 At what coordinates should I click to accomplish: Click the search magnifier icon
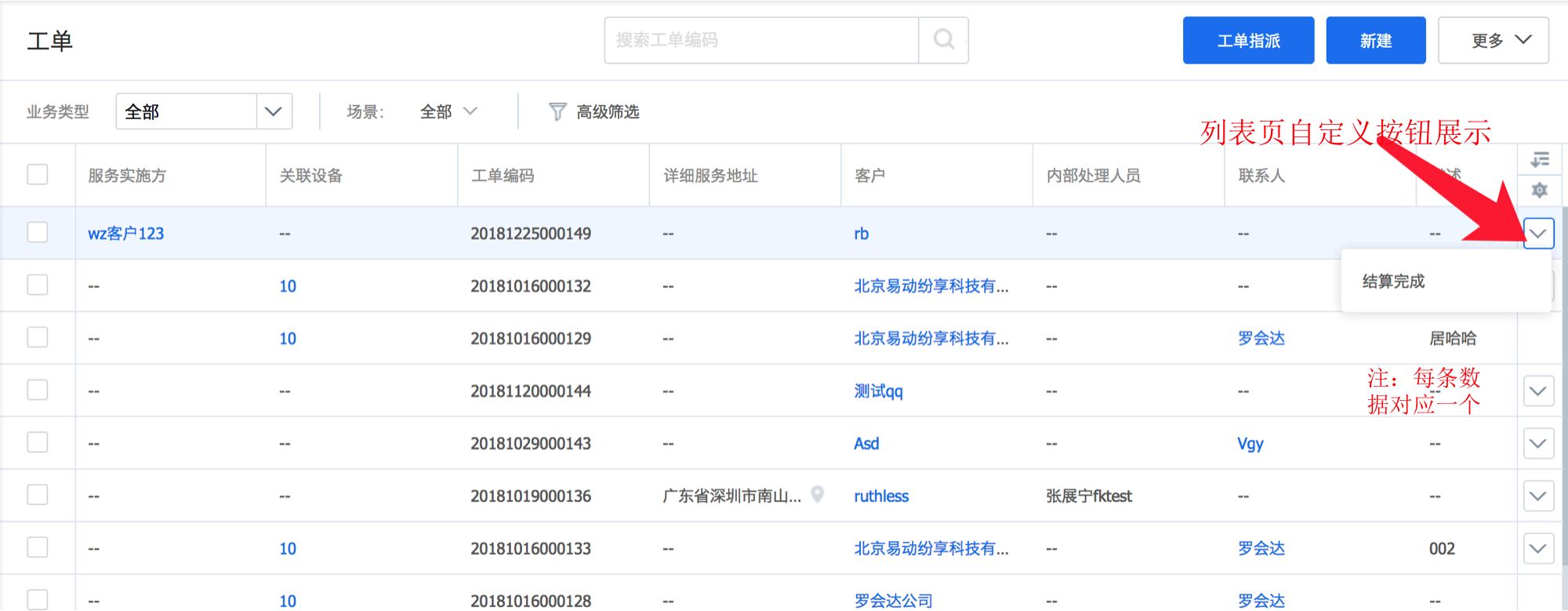click(x=944, y=40)
